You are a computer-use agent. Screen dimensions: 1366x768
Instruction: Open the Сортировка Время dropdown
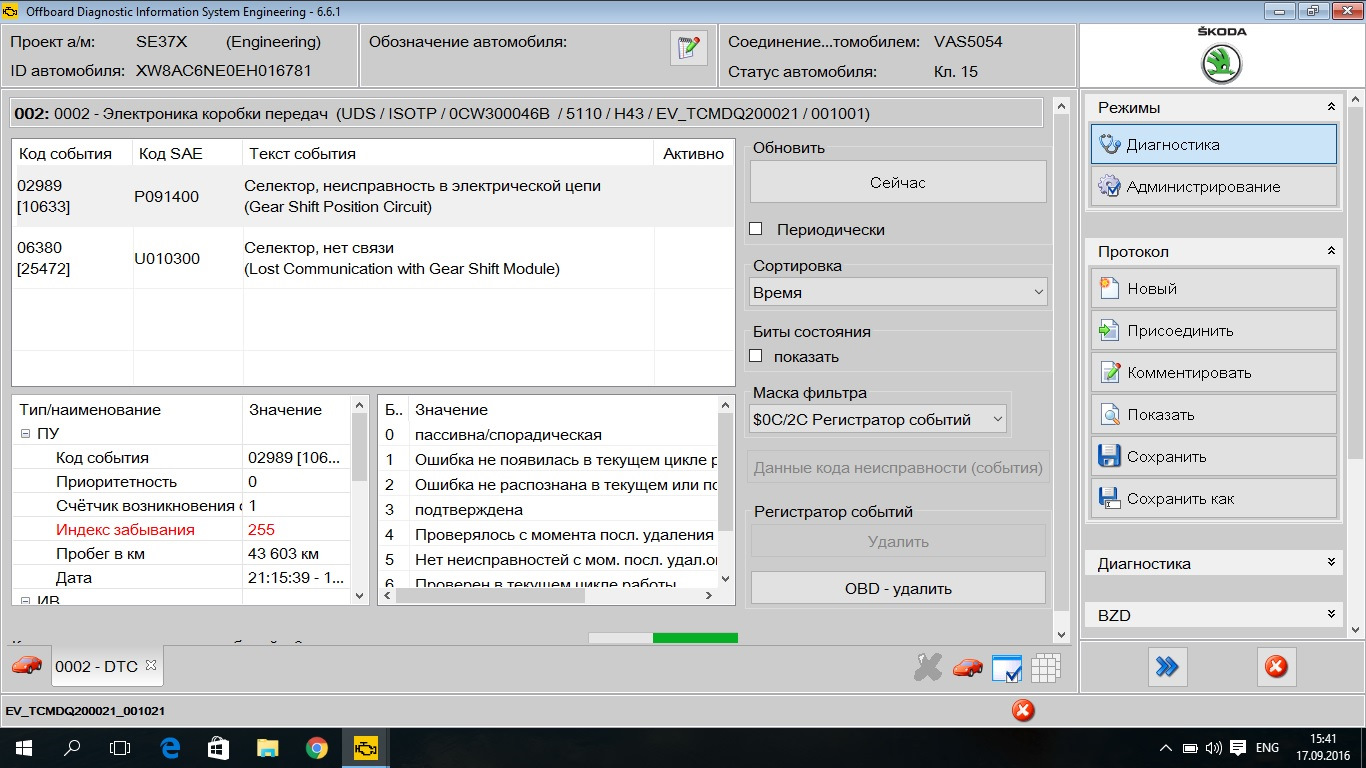898,293
